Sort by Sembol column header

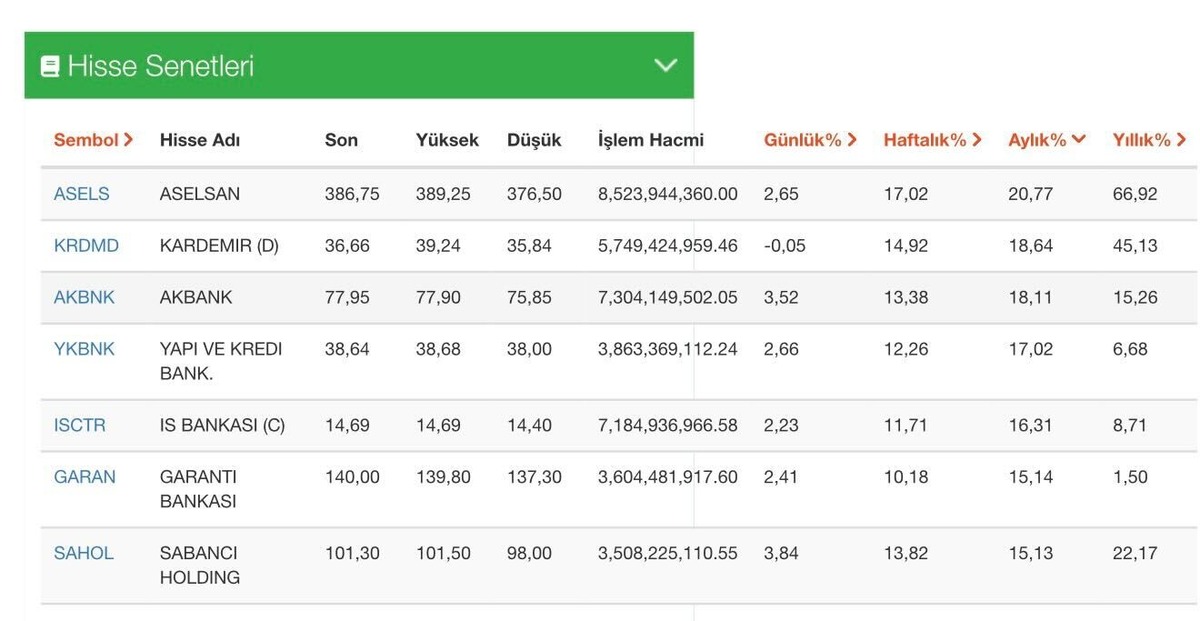click(93, 140)
